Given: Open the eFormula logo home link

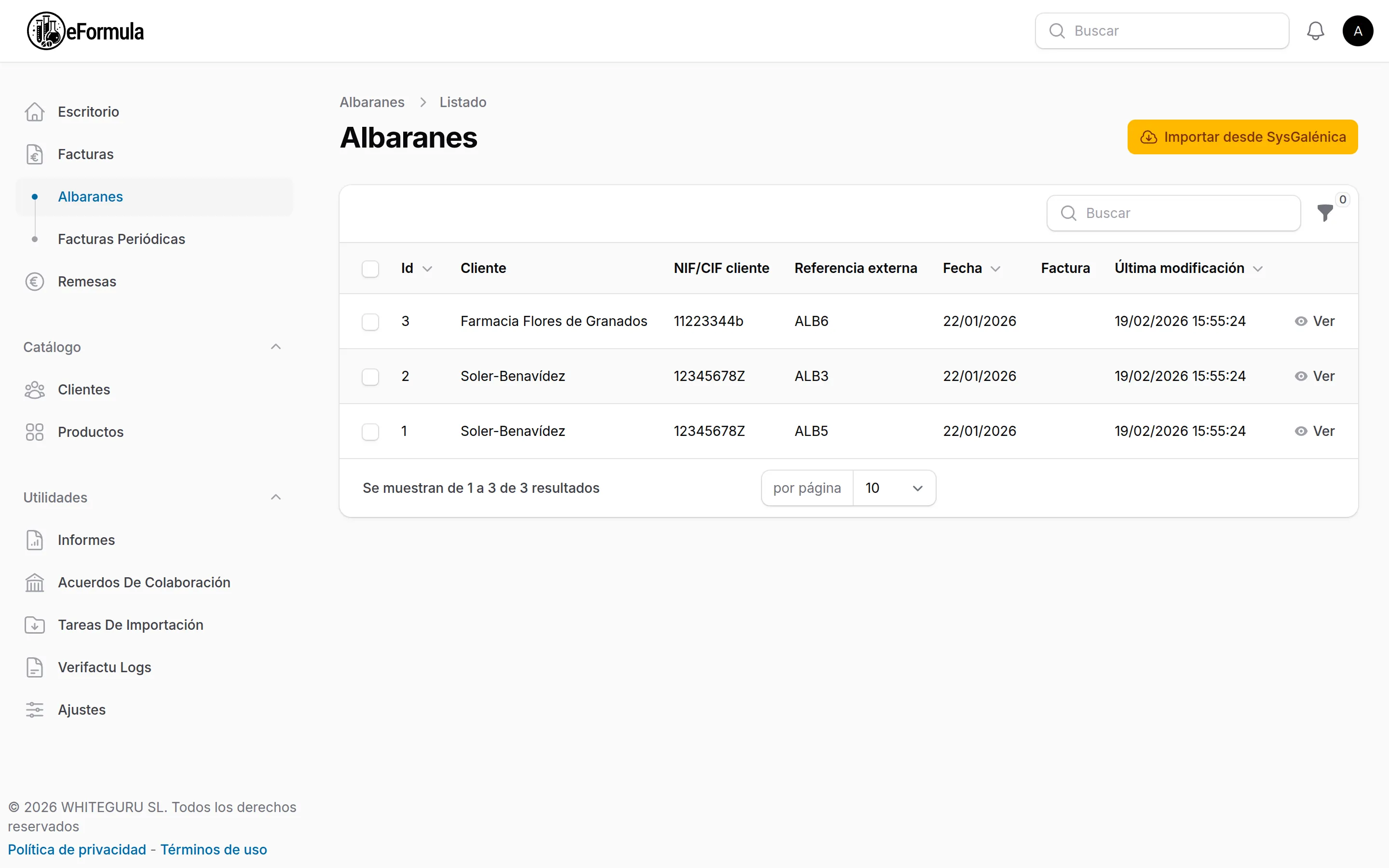Looking at the screenshot, I should tap(85, 31).
